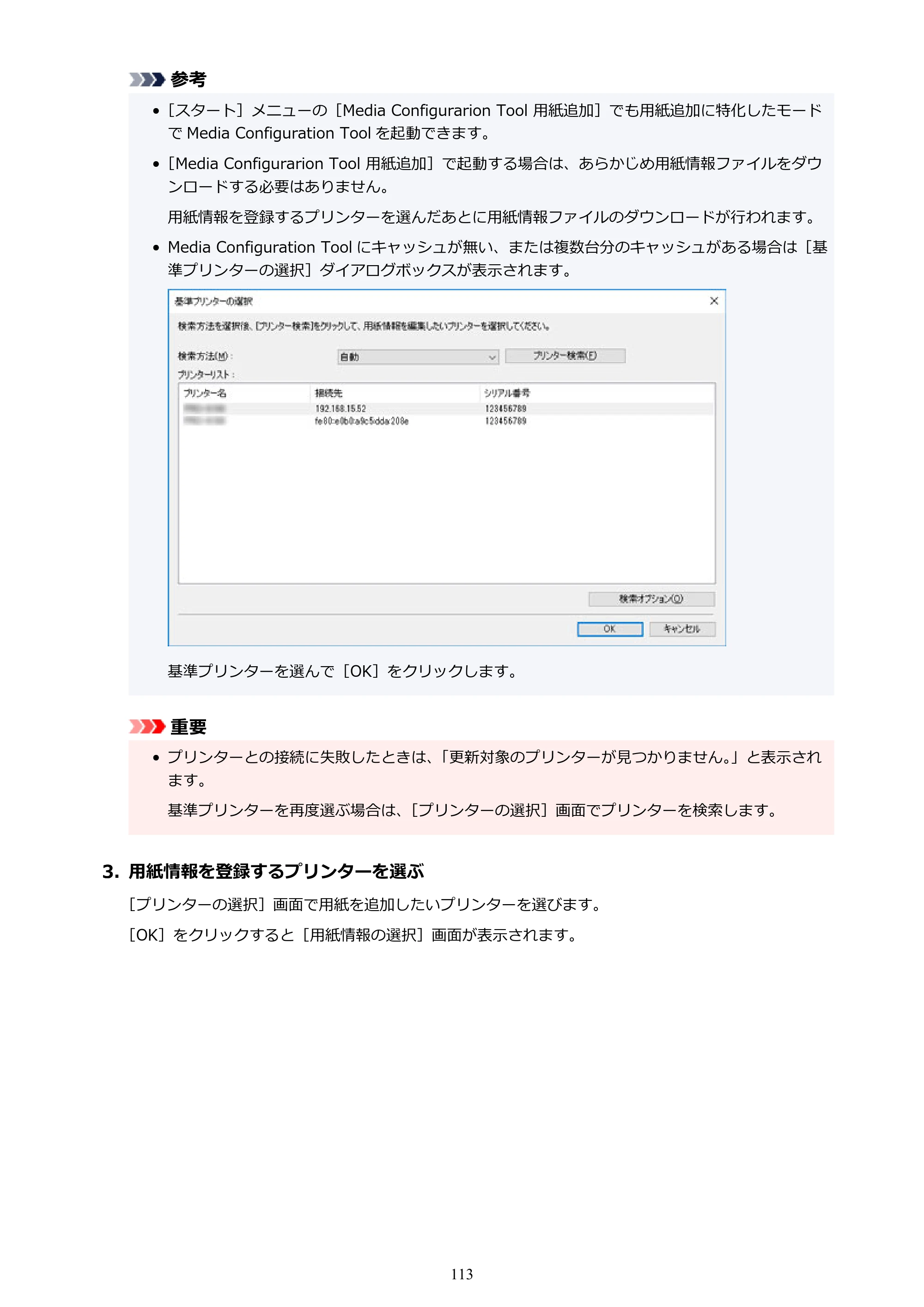Open the 検索方法 dropdown set to 自動

click(418, 357)
